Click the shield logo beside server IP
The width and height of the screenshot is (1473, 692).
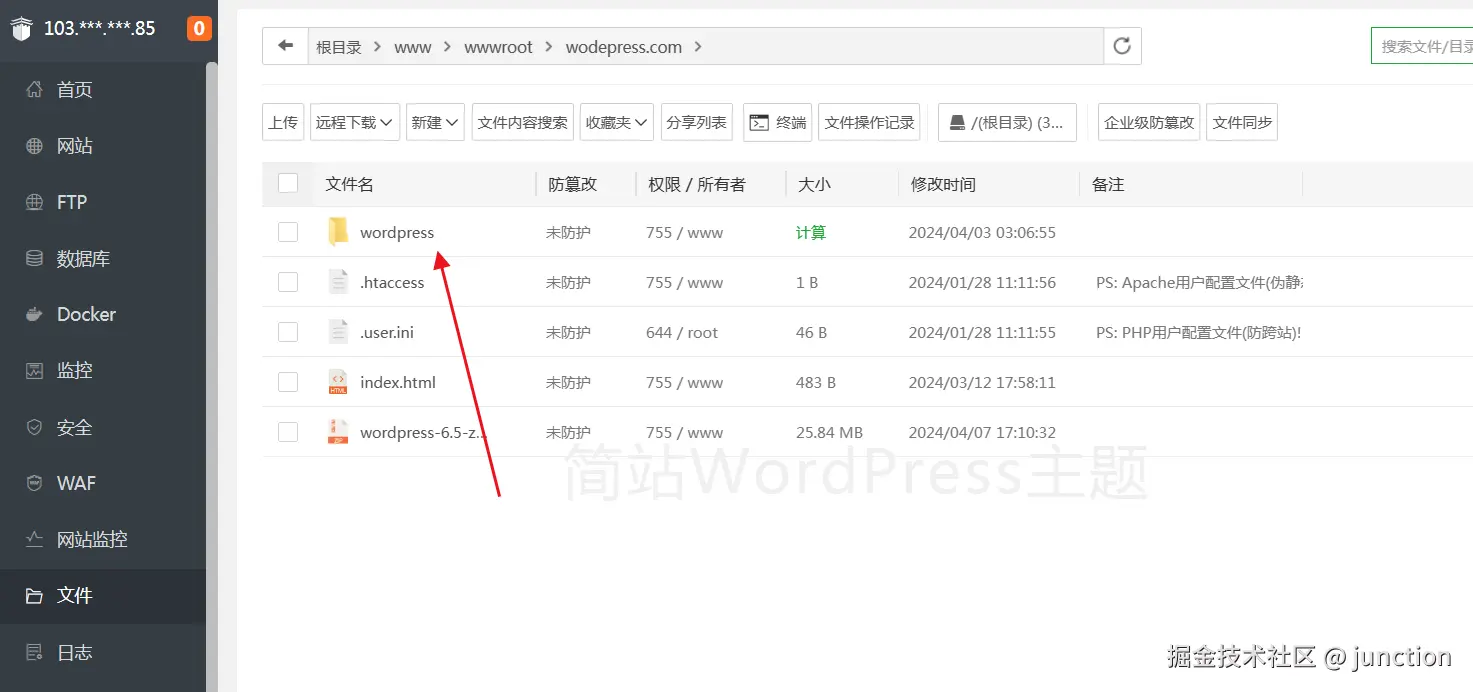[21, 28]
